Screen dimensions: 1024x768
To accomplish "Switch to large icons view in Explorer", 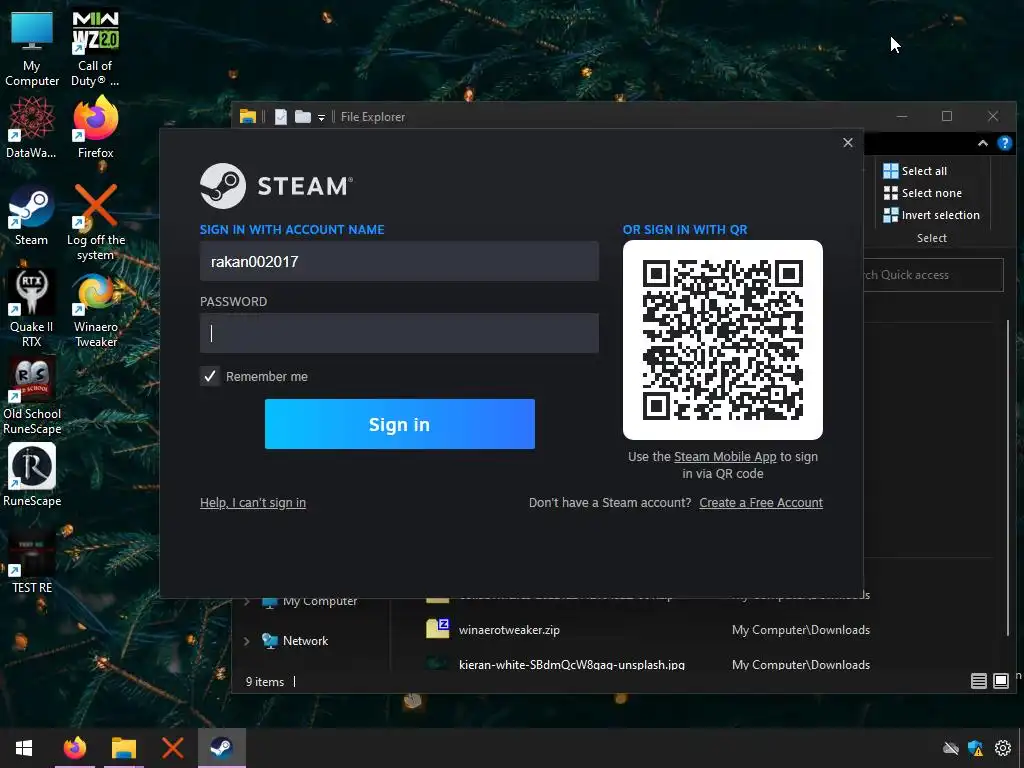I will click(x=1000, y=681).
